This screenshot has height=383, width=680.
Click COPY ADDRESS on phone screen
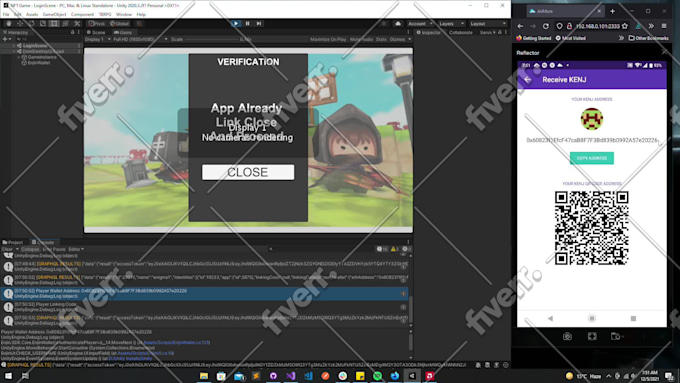(x=592, y=158)
